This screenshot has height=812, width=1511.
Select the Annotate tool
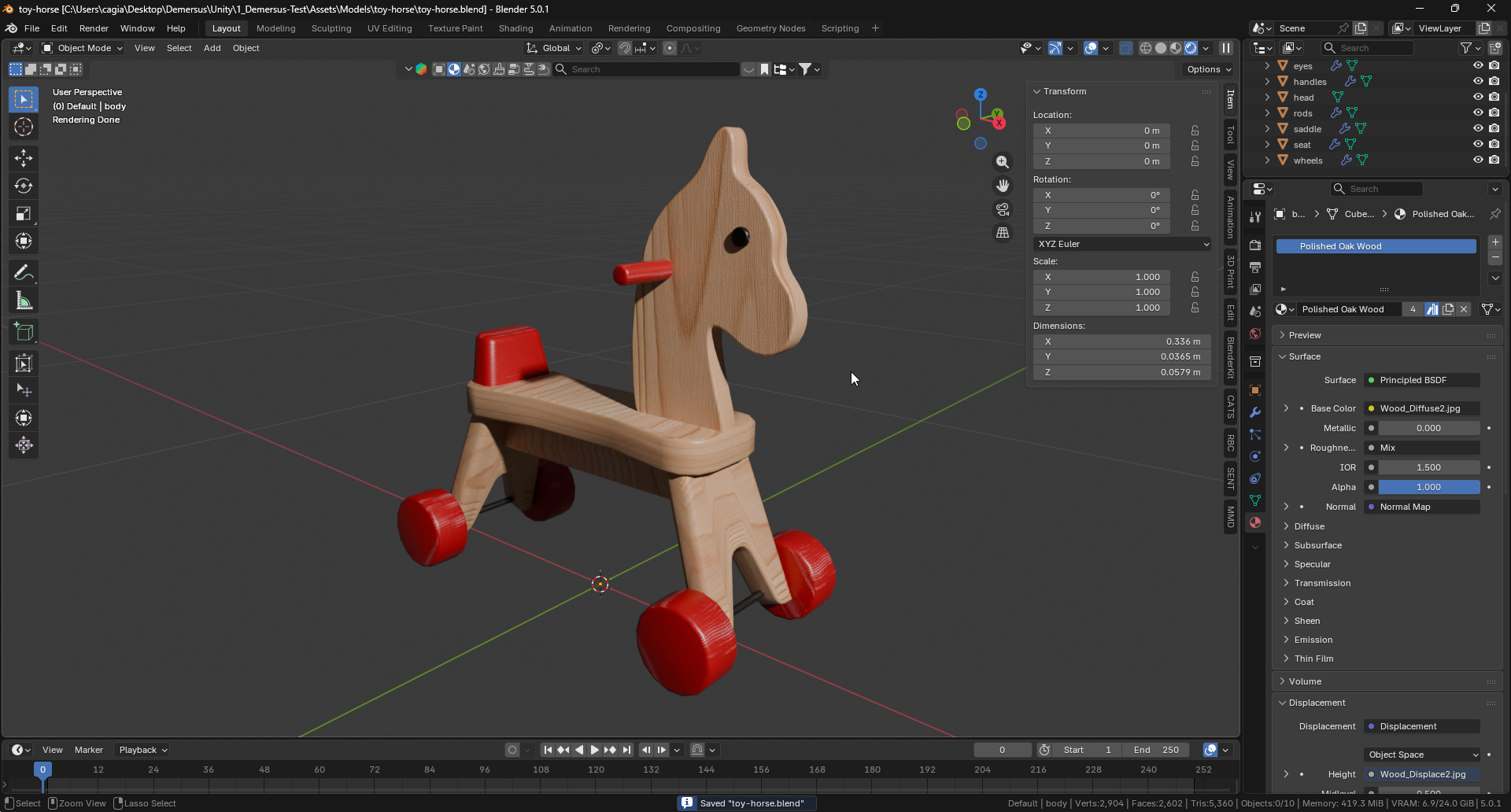pos(24,272)
